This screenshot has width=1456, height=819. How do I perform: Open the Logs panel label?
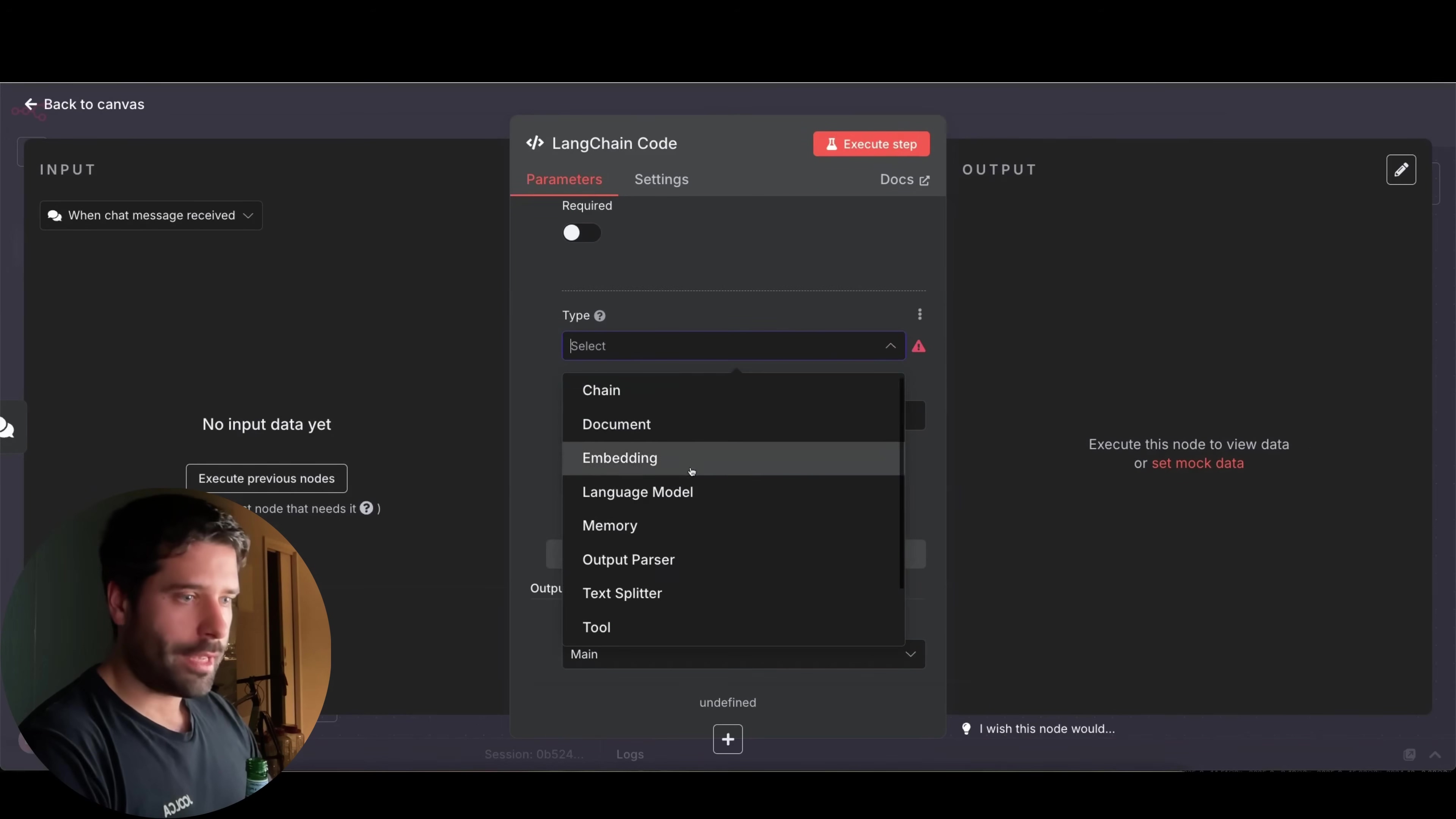pos(630,754)
